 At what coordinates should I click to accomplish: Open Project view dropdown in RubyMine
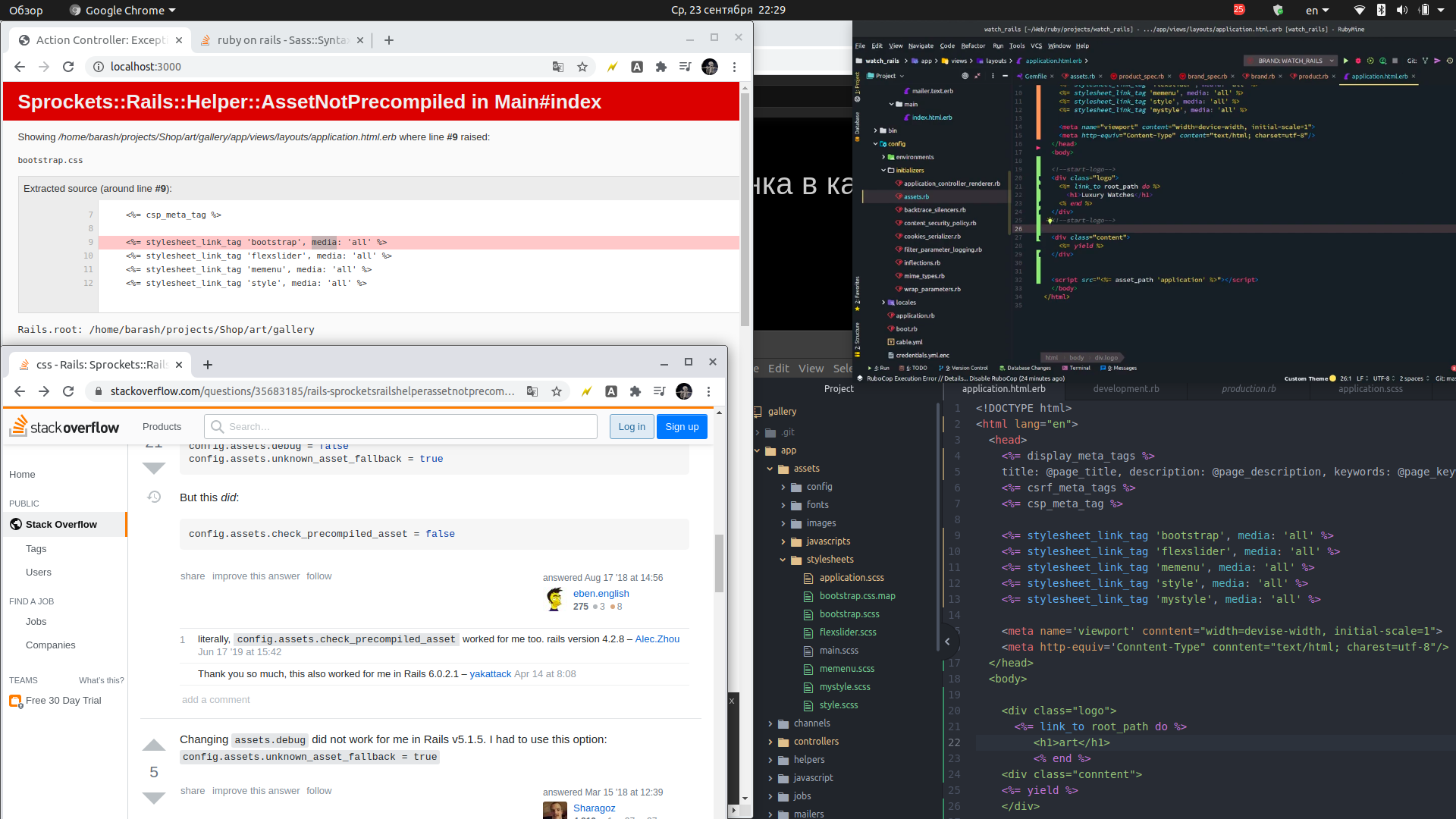coord(886,76)
